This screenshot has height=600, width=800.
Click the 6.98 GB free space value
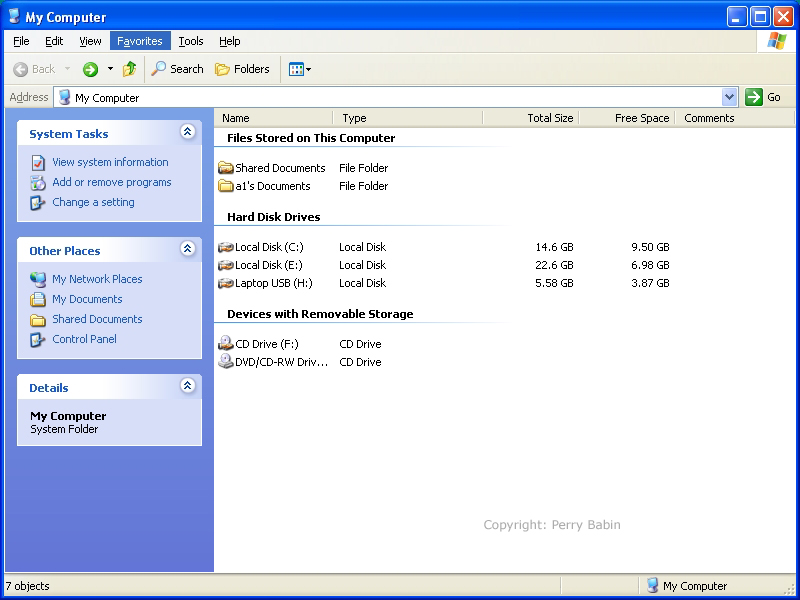[x=650, y=265]
